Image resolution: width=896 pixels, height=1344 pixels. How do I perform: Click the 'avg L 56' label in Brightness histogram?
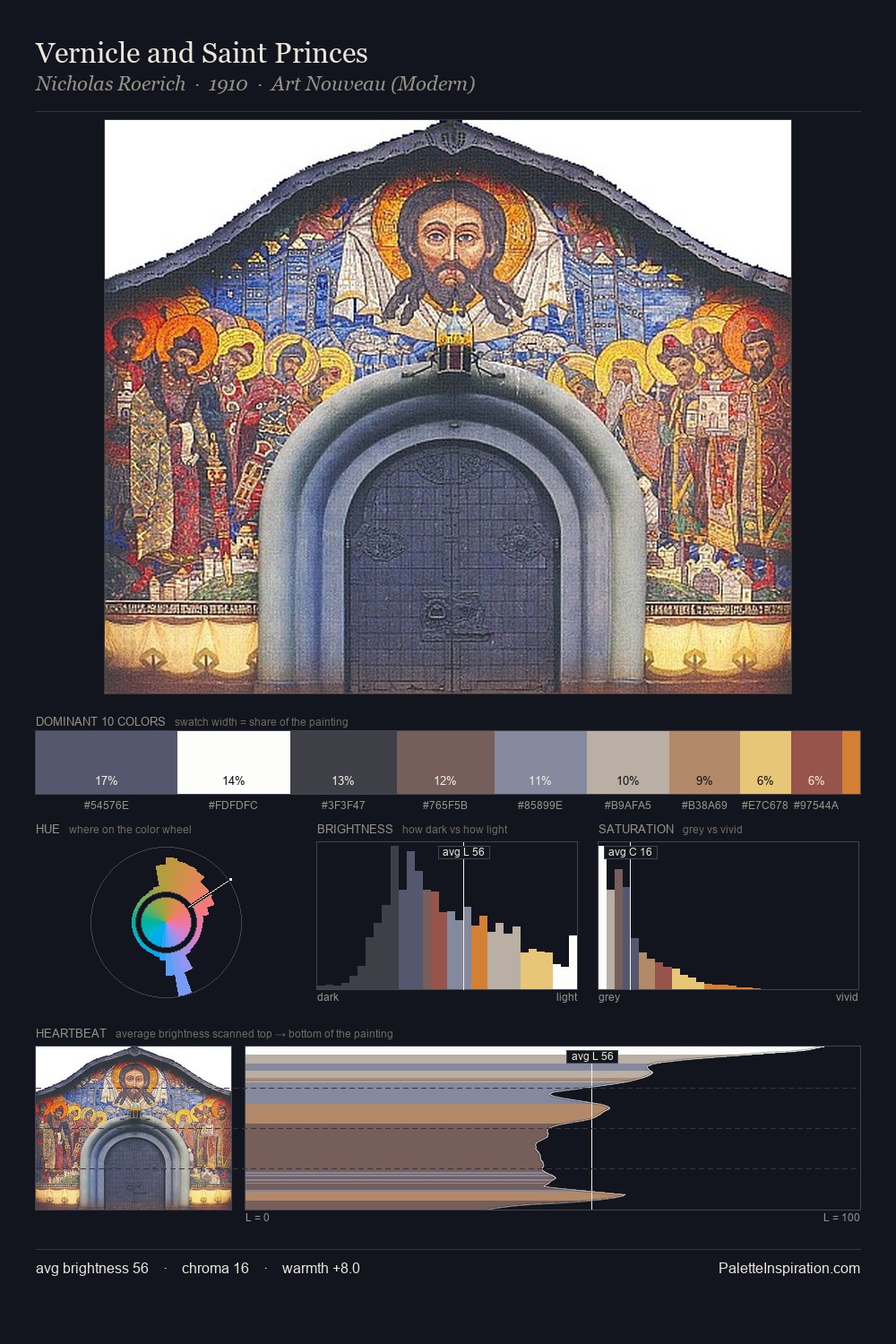(463, 852)
